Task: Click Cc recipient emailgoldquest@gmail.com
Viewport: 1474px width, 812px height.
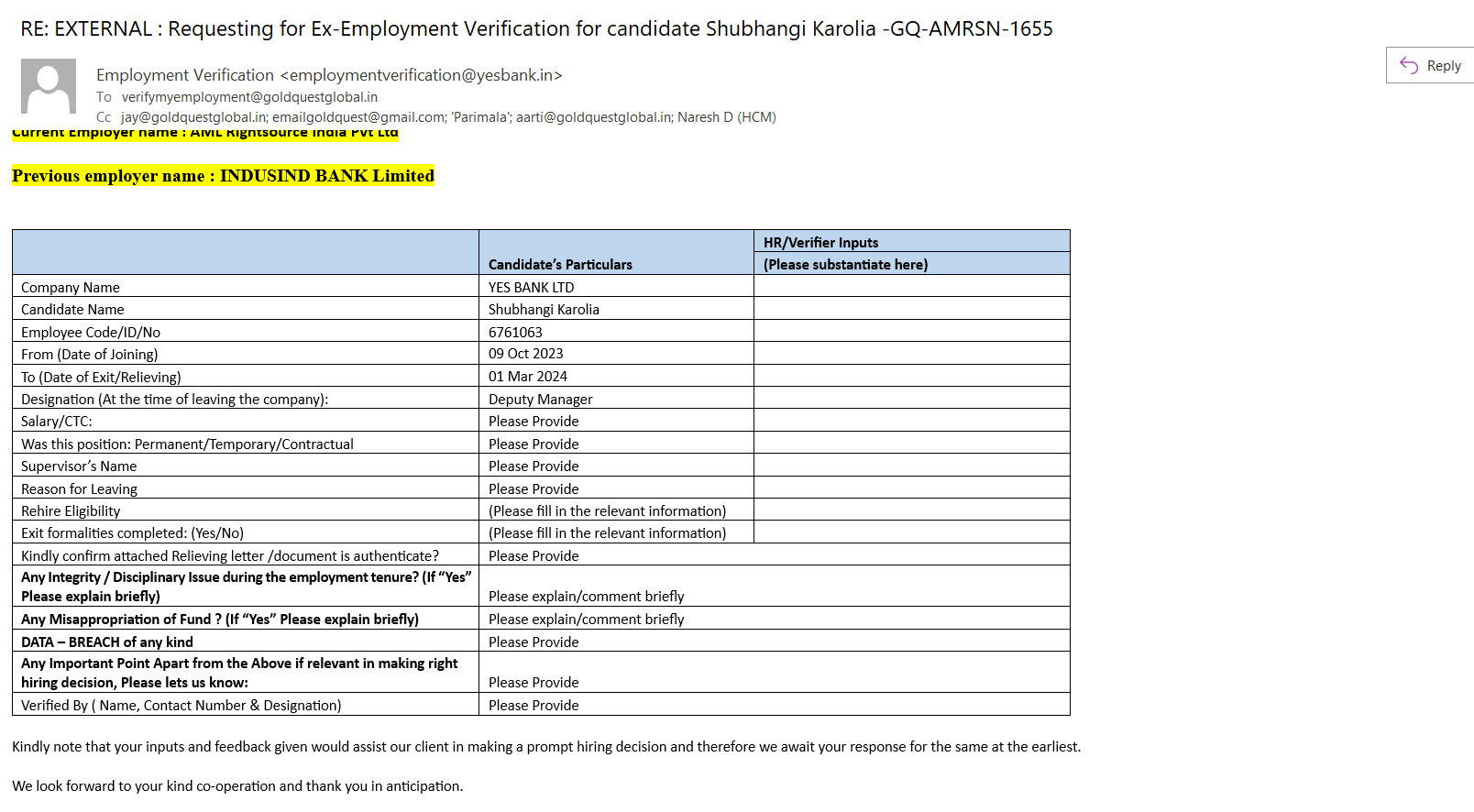Action: (358, 117)
